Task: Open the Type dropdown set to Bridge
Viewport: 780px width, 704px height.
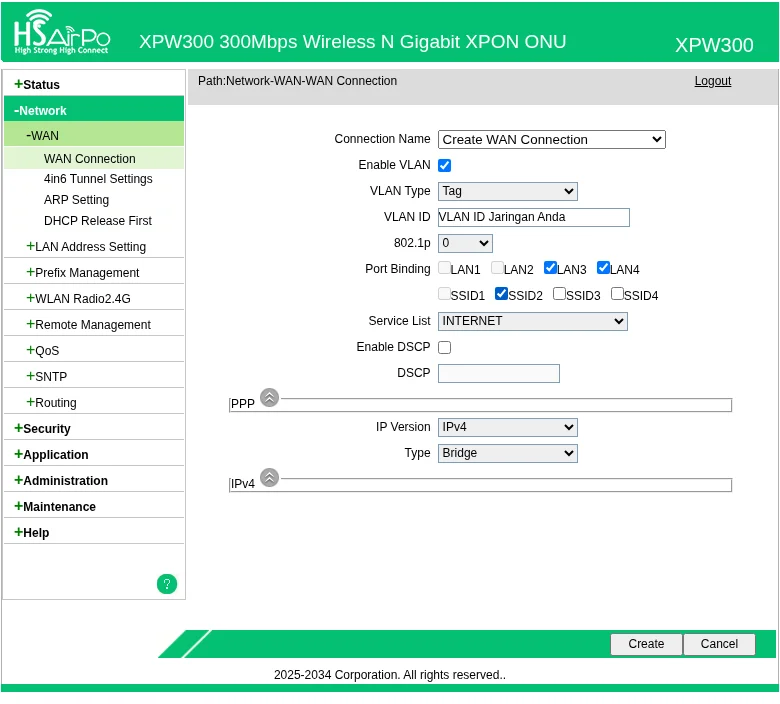Action: (x=507, y=453)
